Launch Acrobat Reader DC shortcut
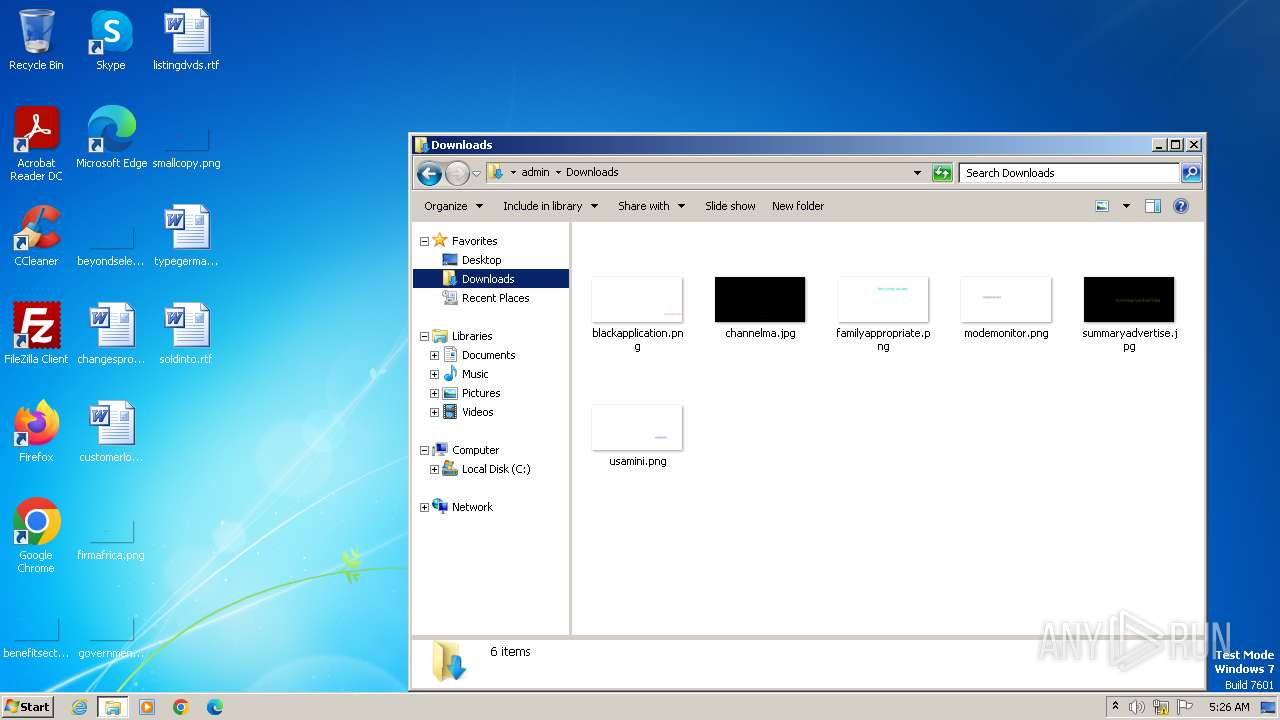The width and height of the screenshot is (1280, 720). click(36, 144)
